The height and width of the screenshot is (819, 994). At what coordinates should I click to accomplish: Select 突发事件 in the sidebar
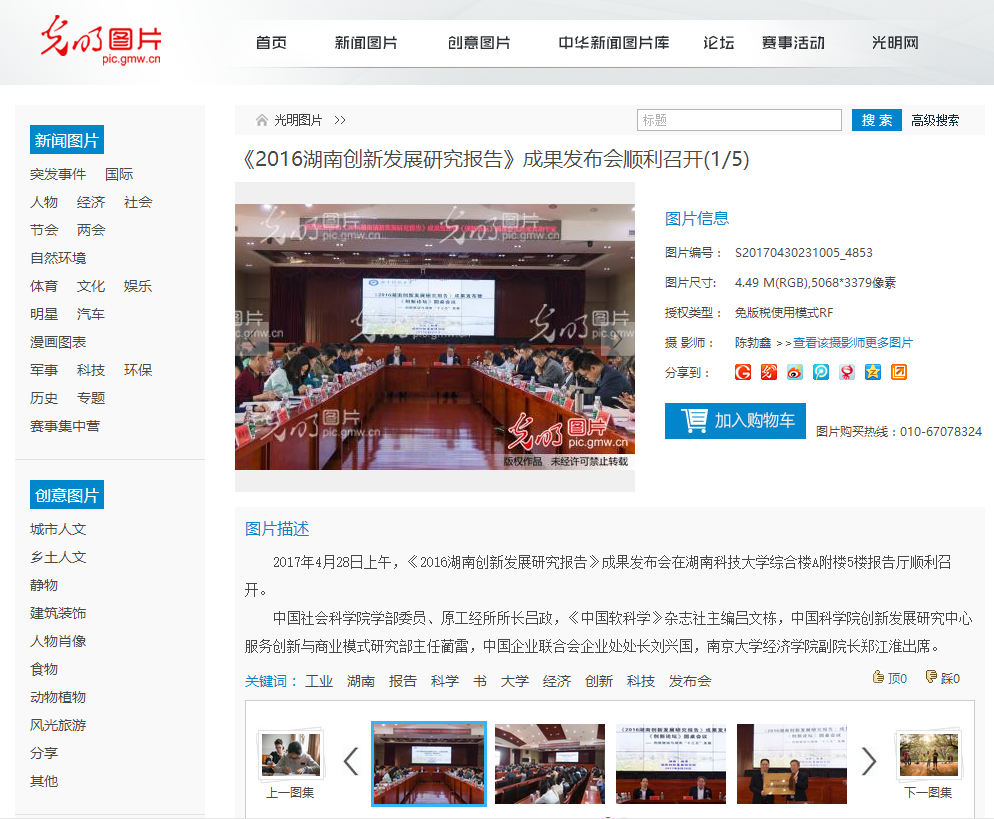58,174
